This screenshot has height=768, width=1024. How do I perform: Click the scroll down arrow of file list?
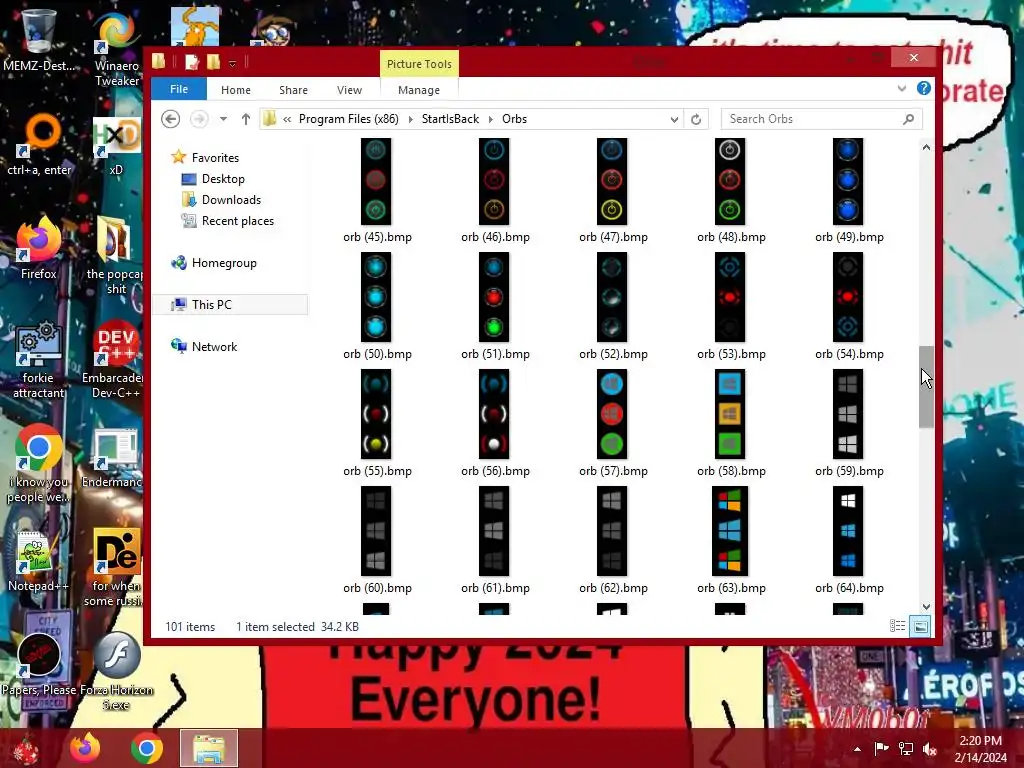[926, 607]
